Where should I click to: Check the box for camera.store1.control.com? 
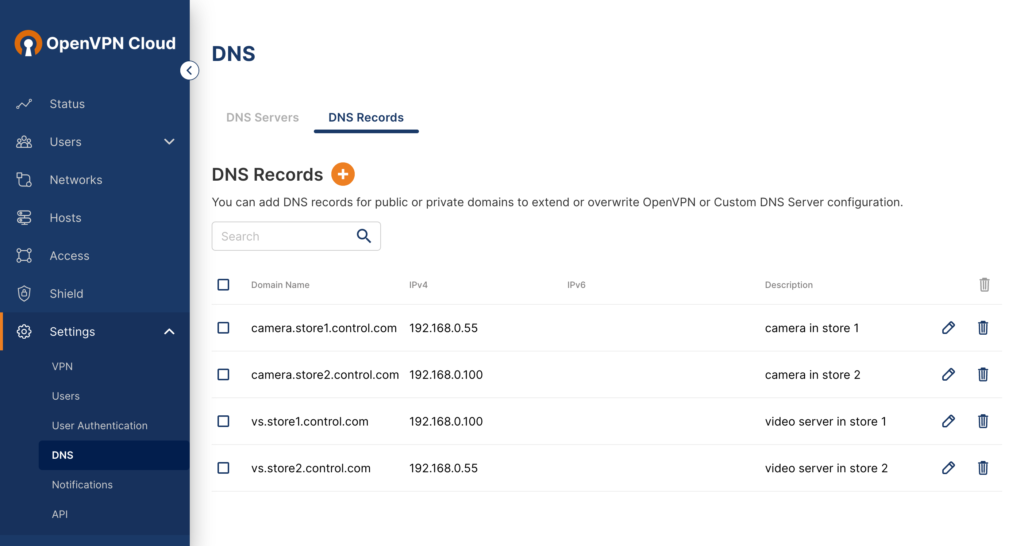(223, 328)
